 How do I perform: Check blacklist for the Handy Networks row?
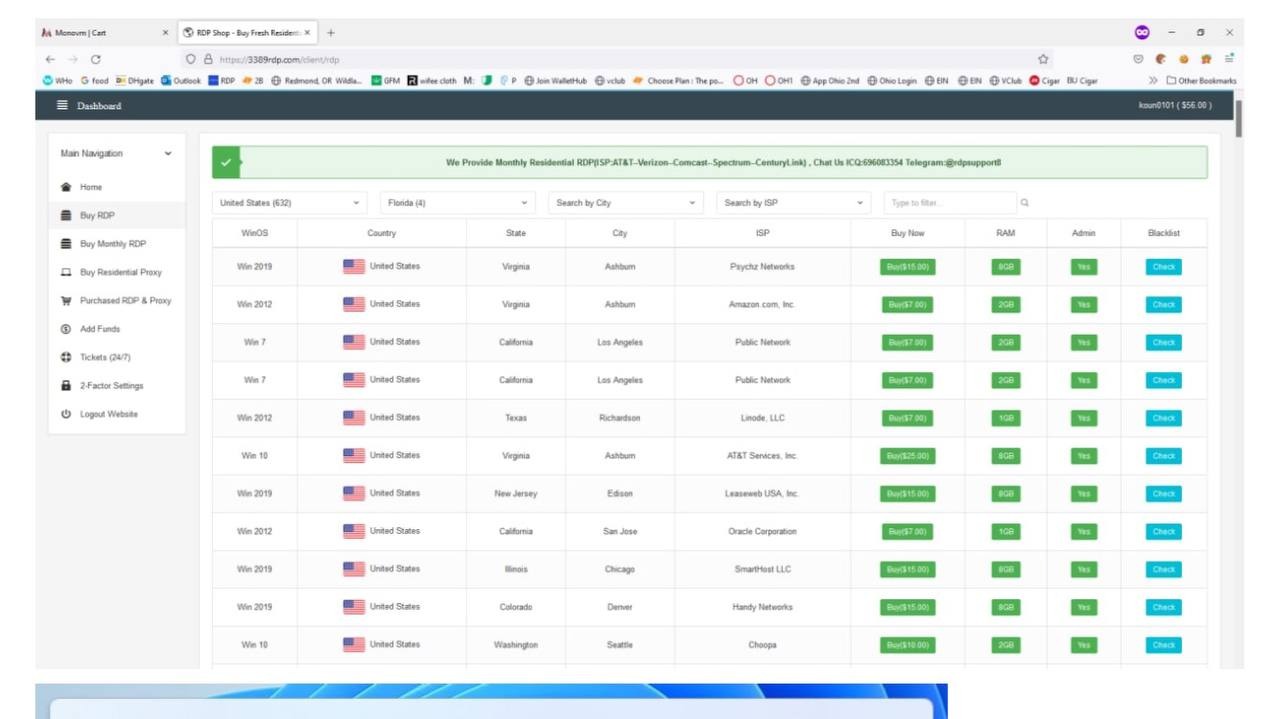click(1163, 607)
